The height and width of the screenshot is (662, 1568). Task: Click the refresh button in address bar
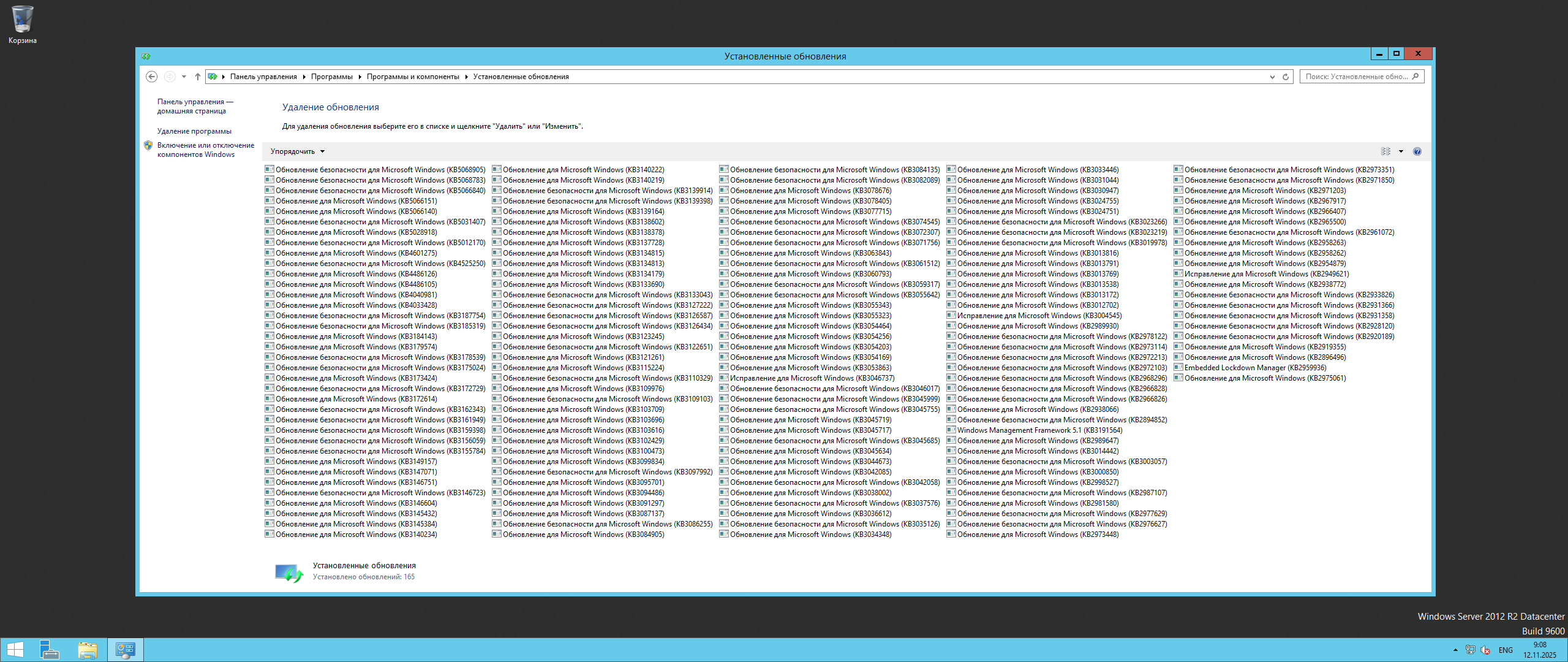1286,77
